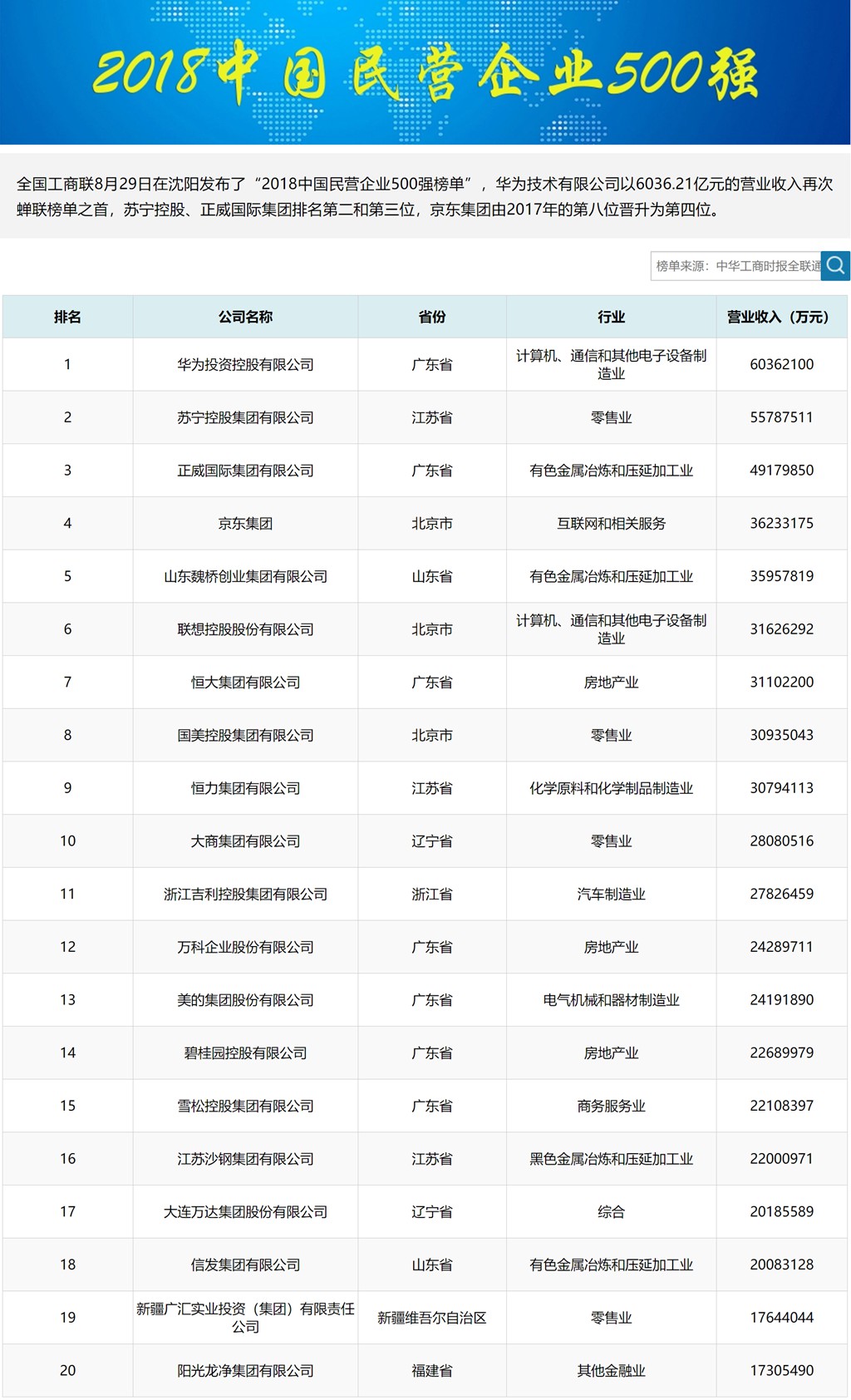851x1400 pixels.
Task: Open 联想控股股份有限公司 row entry
Action: [x=245, y=629]
